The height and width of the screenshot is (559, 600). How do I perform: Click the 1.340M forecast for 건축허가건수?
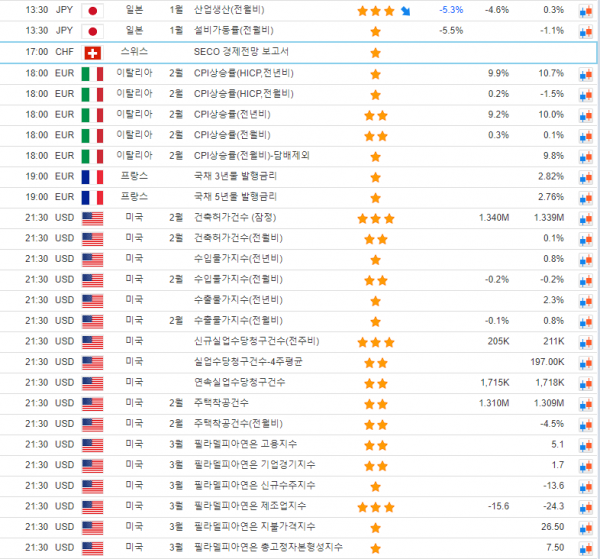(x=494, y=218)
